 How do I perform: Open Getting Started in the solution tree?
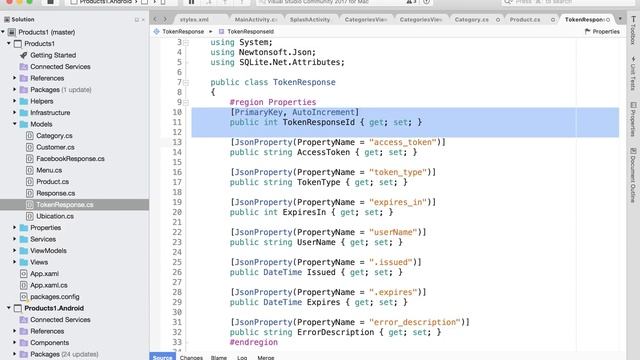[53, 55]
